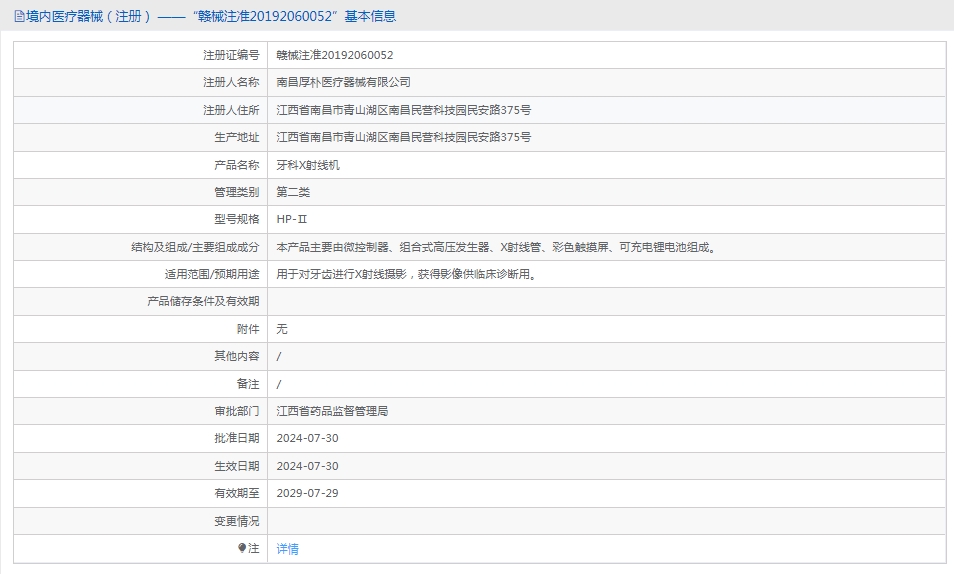Select expiry date 2029-07-29
The image size is (954, 574).
point(307,493)
